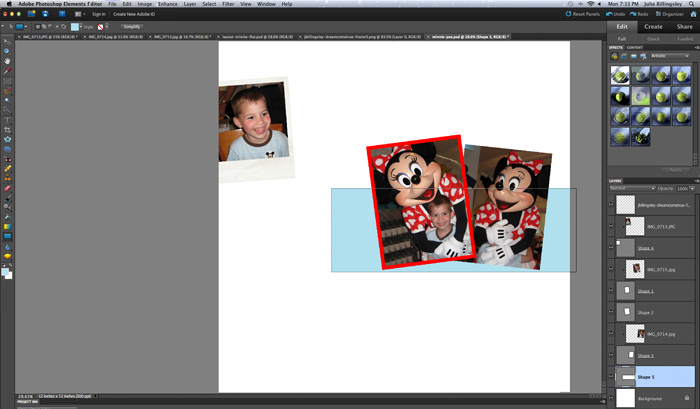Open the Opacity 100% dropdown arrow
The image size is (700, 409).
point(692,189)
